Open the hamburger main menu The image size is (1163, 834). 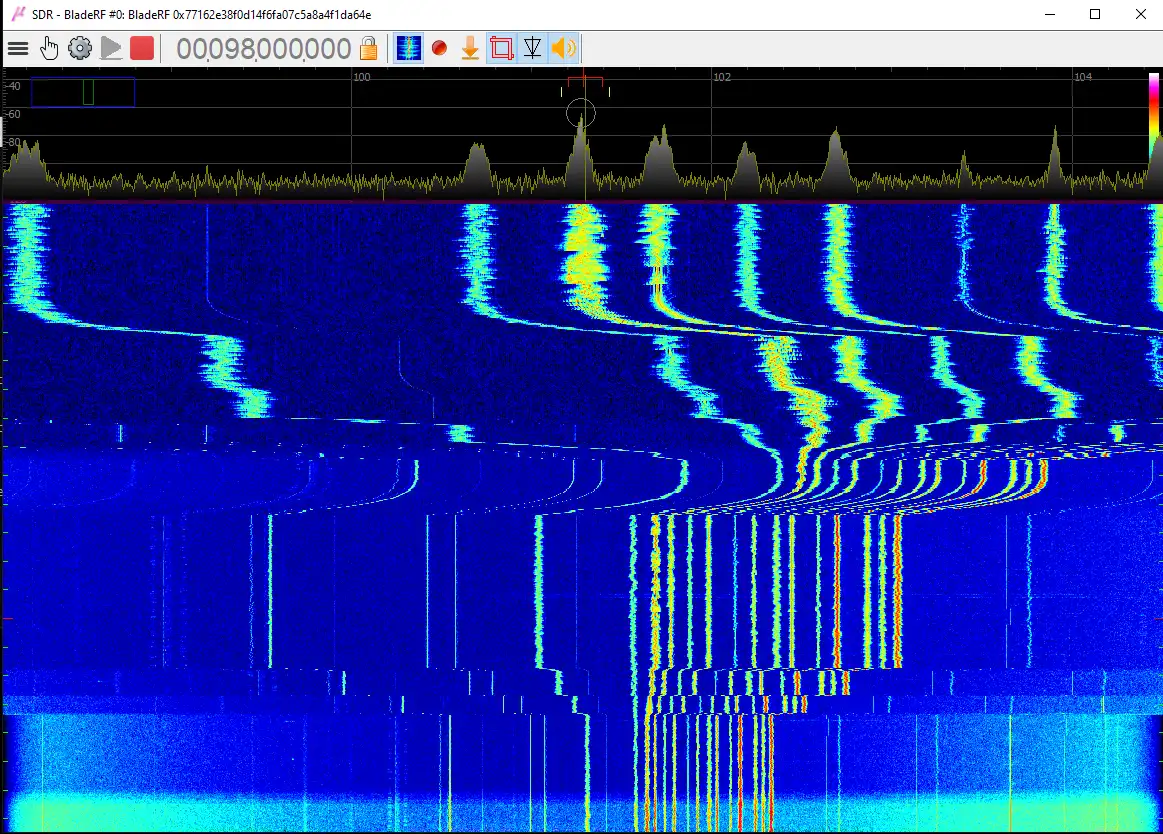(18, 49)
